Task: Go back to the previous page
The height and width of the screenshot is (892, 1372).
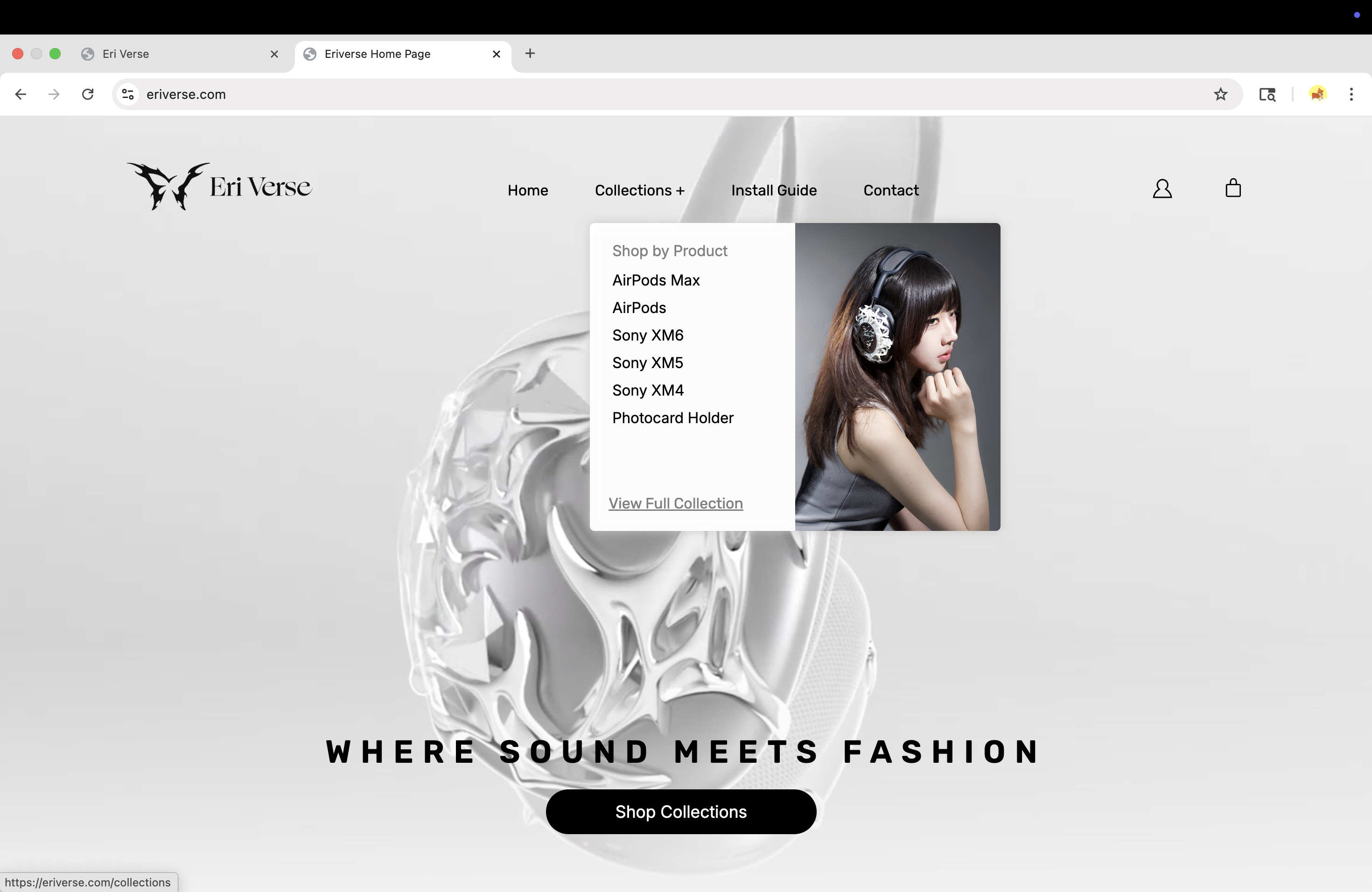Action: (21, 95)
